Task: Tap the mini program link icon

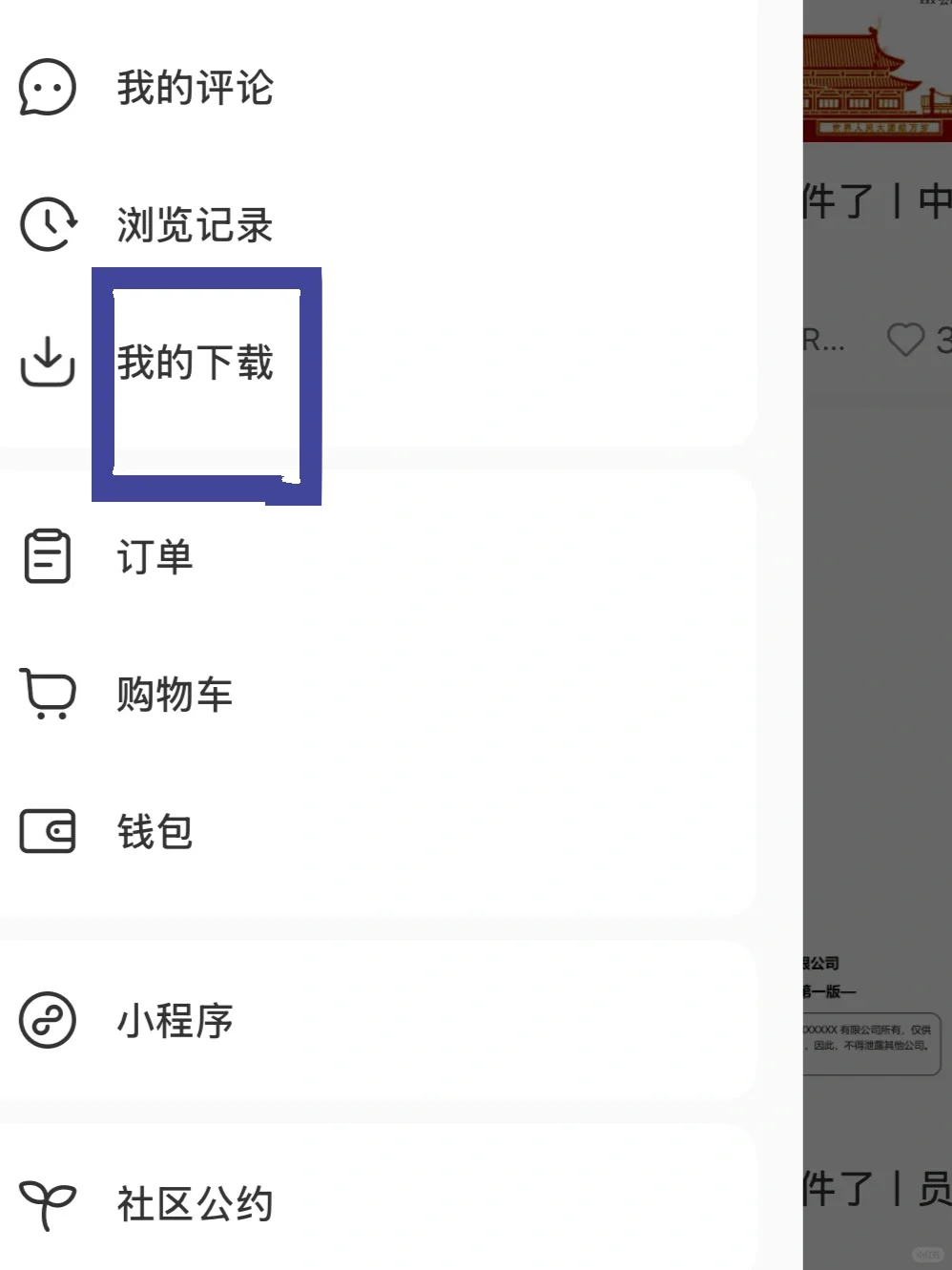Action: (47, 1020)
